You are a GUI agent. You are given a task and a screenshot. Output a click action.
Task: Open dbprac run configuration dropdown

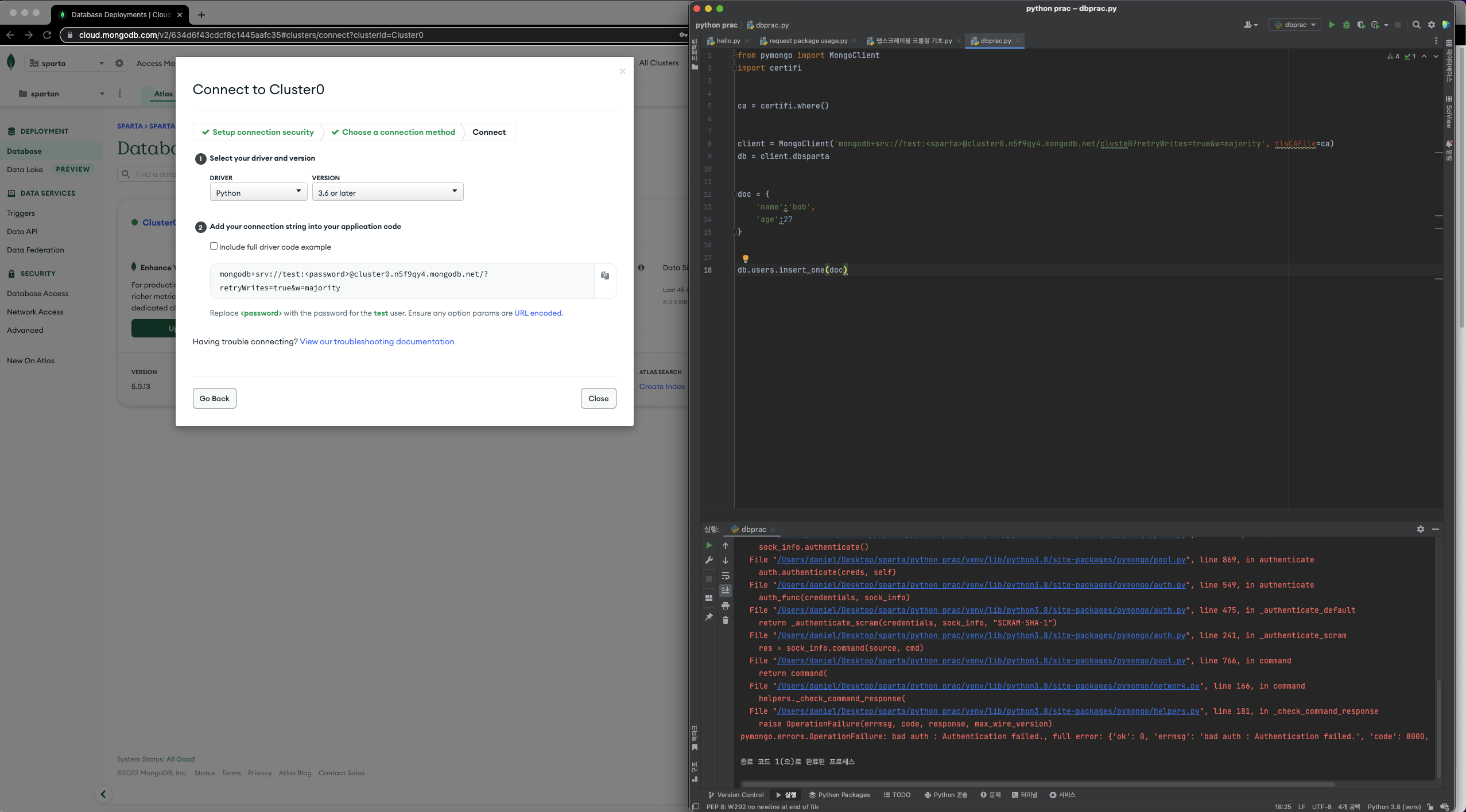(x=1294, y=25)
